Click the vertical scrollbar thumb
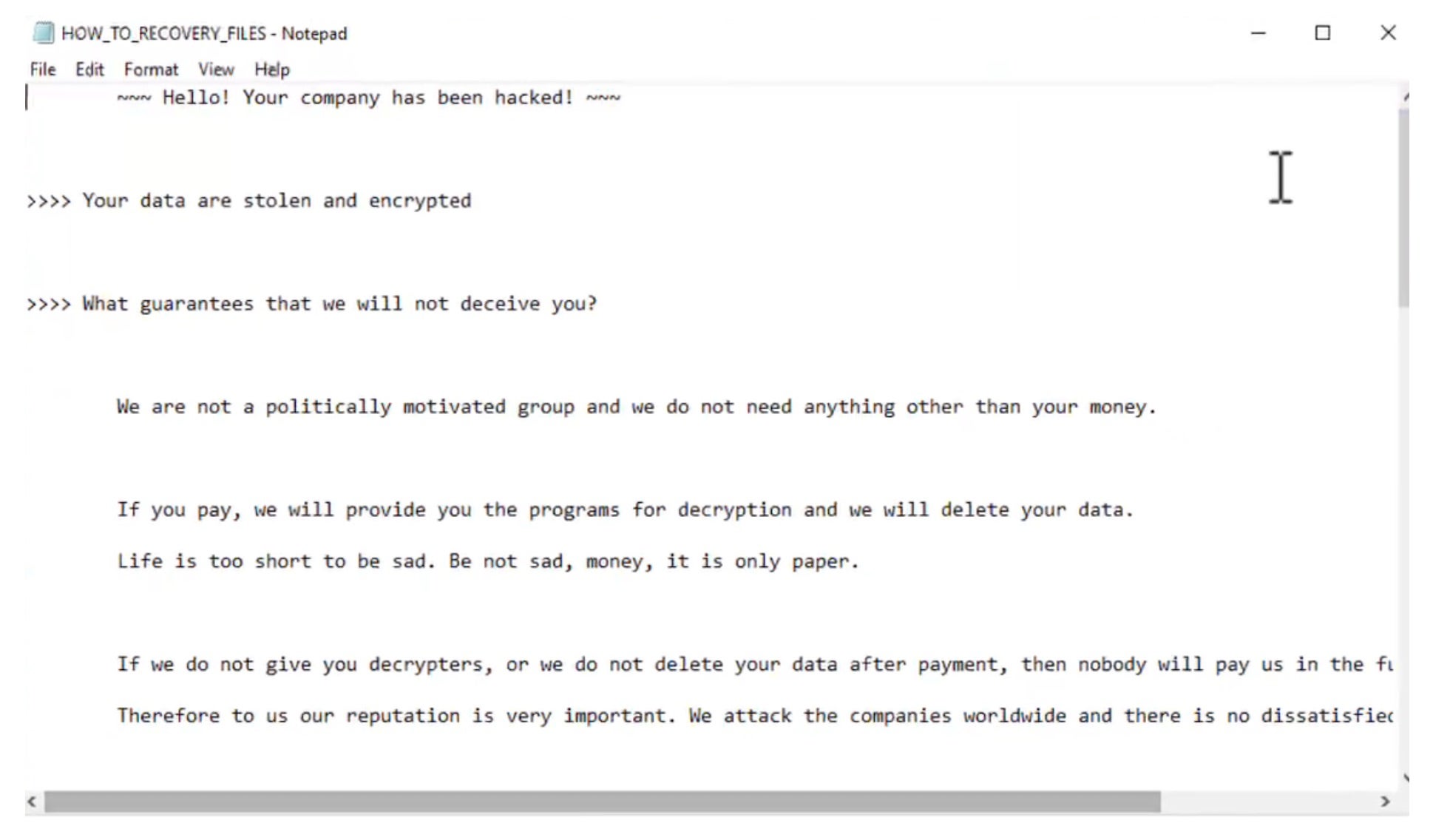1433x840 pixels. coord(1403,207)
